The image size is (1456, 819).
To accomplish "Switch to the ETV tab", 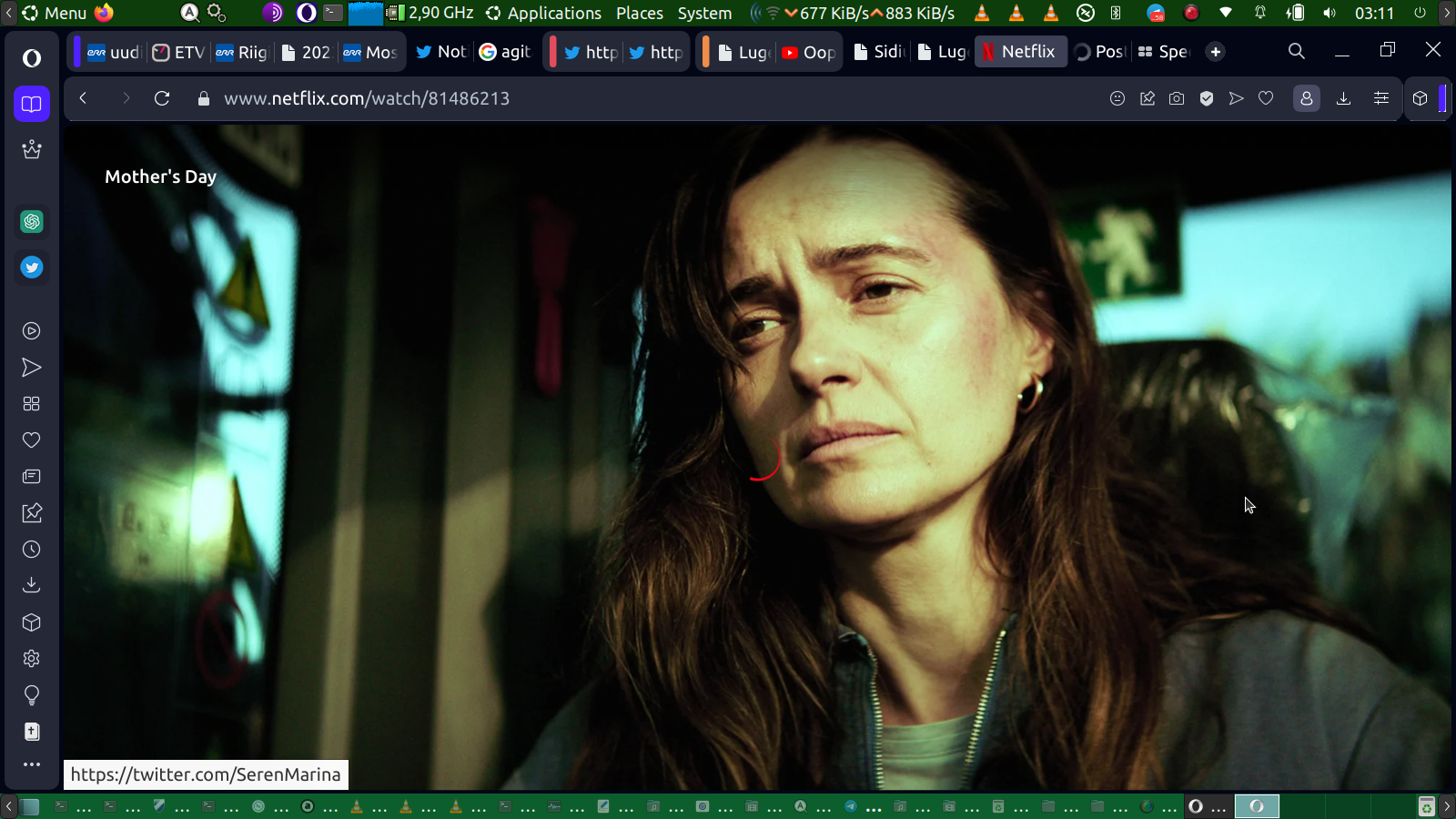I will pos(178,52).
